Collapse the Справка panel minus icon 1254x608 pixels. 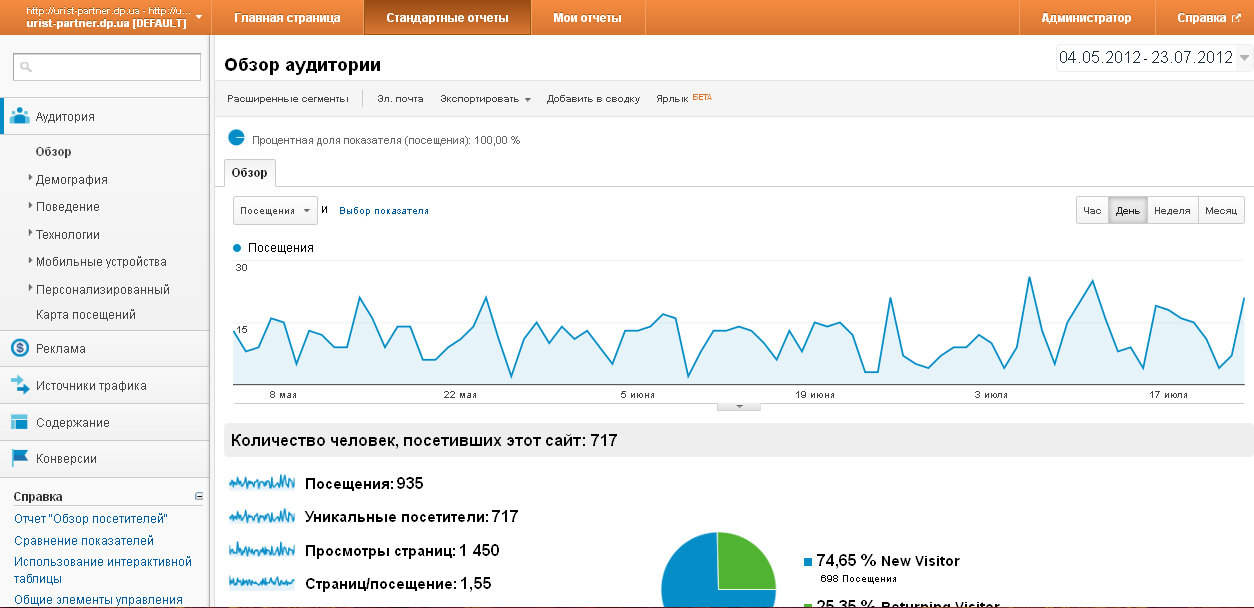coord(199,496)
